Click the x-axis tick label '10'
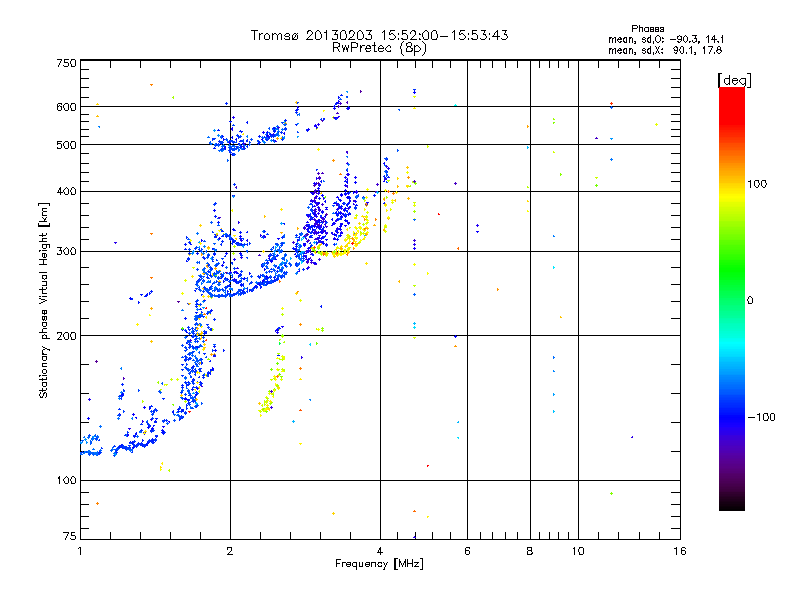800x600 pixels. click(x=578, y=551)
